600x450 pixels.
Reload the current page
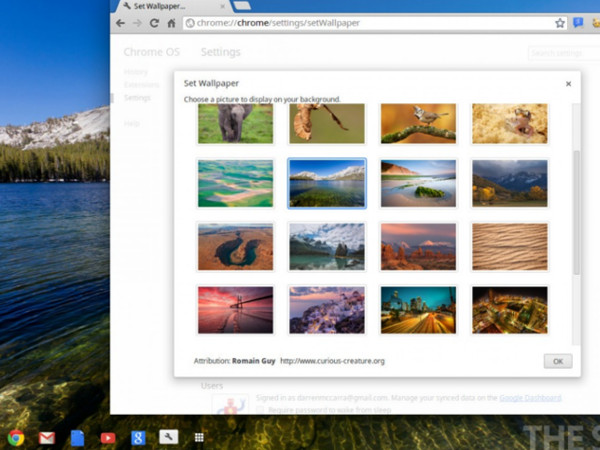(x=154, y=23)
